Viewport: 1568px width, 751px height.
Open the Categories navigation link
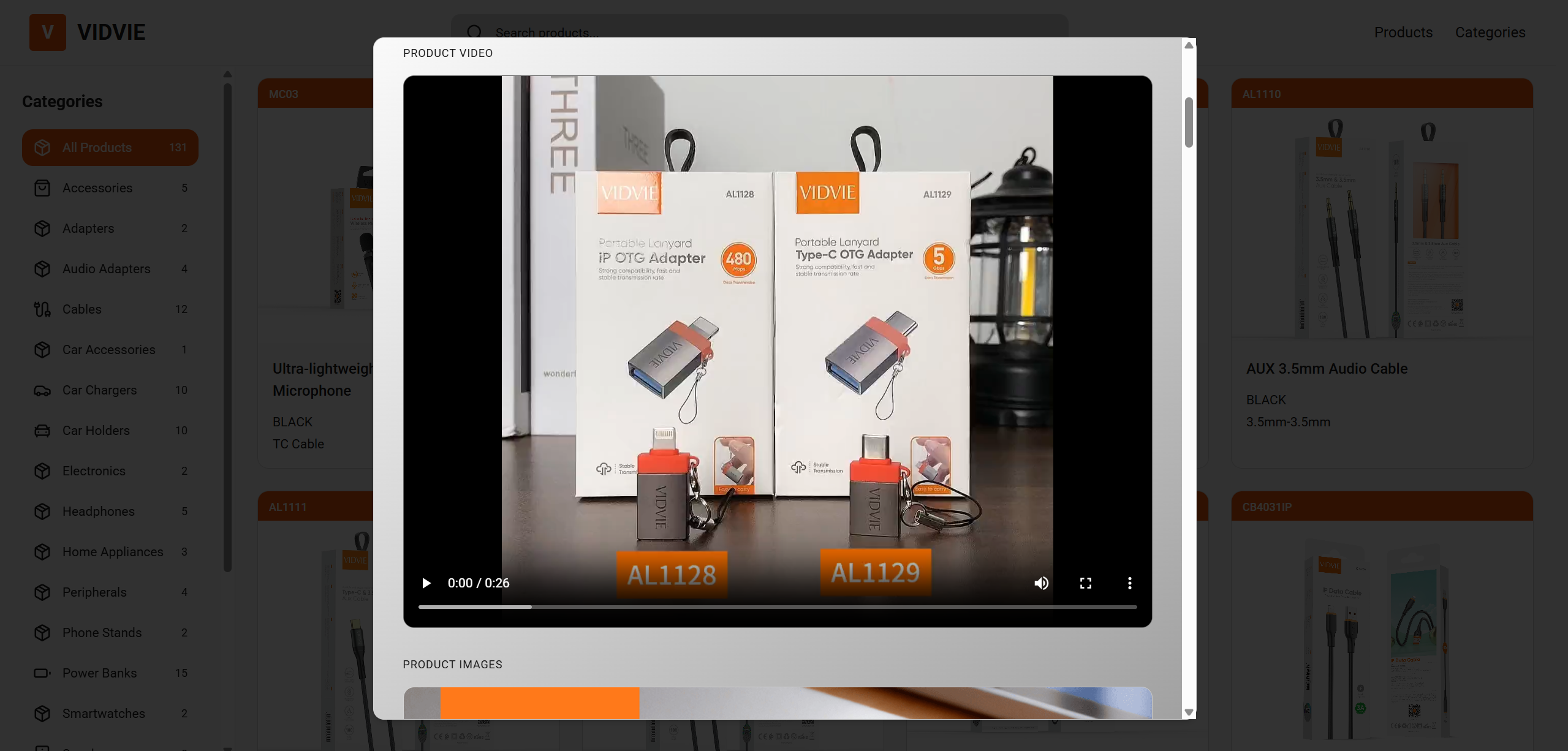point(1490,32)
